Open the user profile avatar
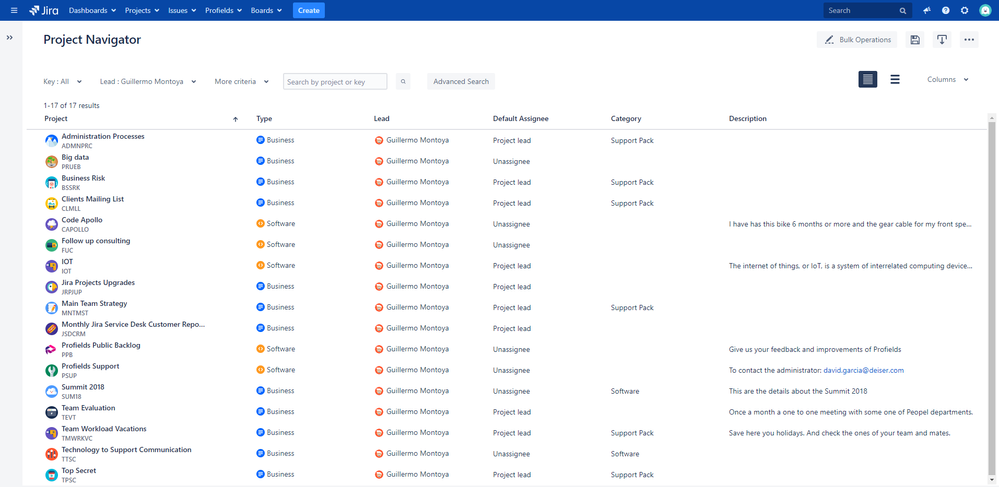Image resolution: width=999 pixels, height=487 pixels. pyautogui.click(x=985, y=10)
